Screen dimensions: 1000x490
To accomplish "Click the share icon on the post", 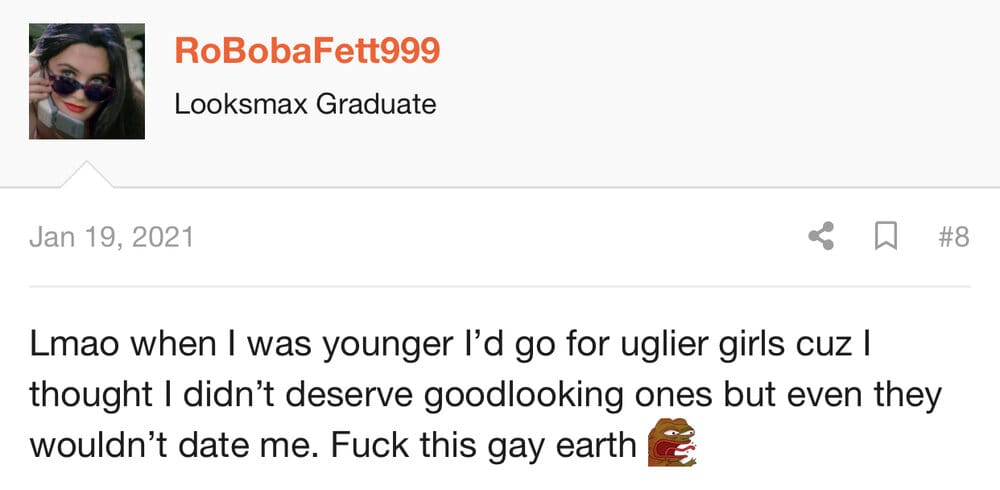I will click(x=821, y=237).
